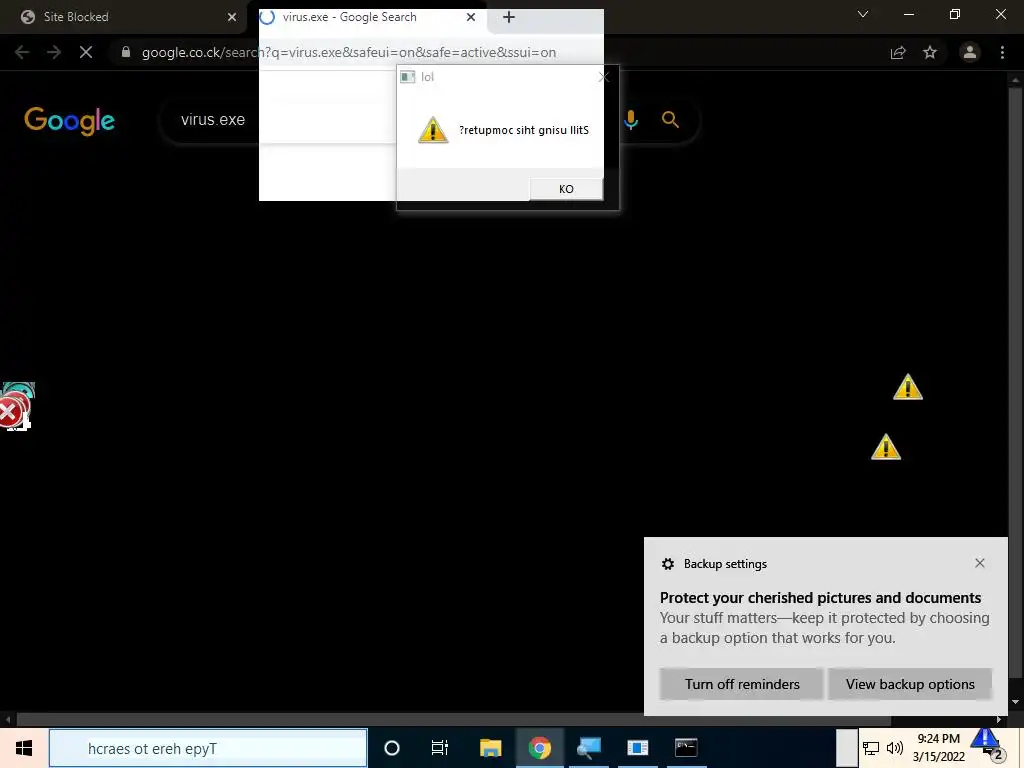Bookmark this page with star icon

[930, 53]
